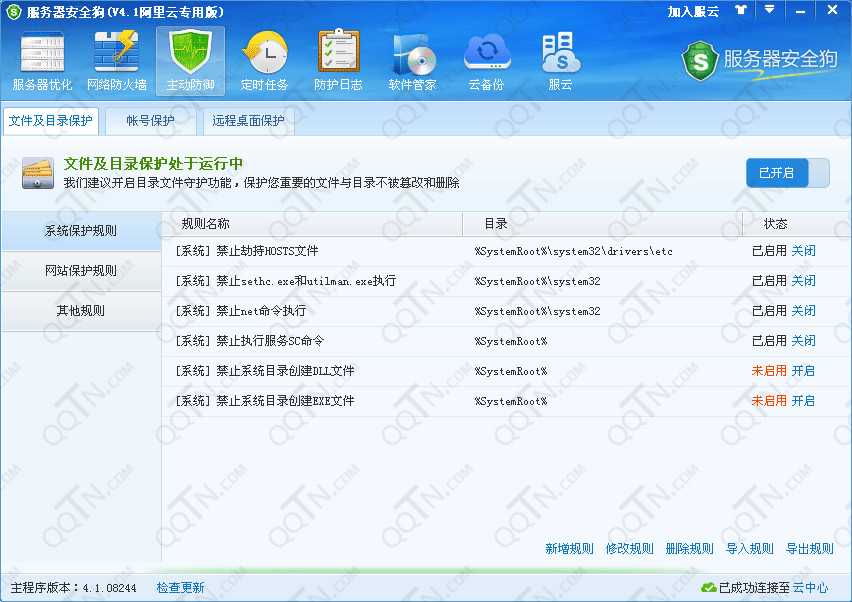Screen dimensions: 852x602
Task: Select row 禁止执行服务SC命令
Action: pyautogui.click(x=506, y=341)
